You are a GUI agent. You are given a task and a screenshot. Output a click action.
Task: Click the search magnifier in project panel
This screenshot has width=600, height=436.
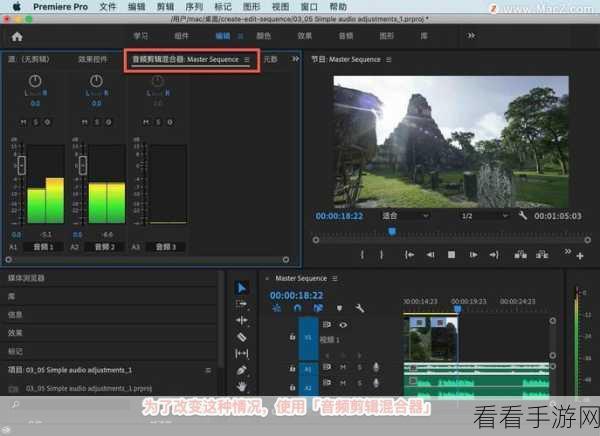tap(15, 404)
